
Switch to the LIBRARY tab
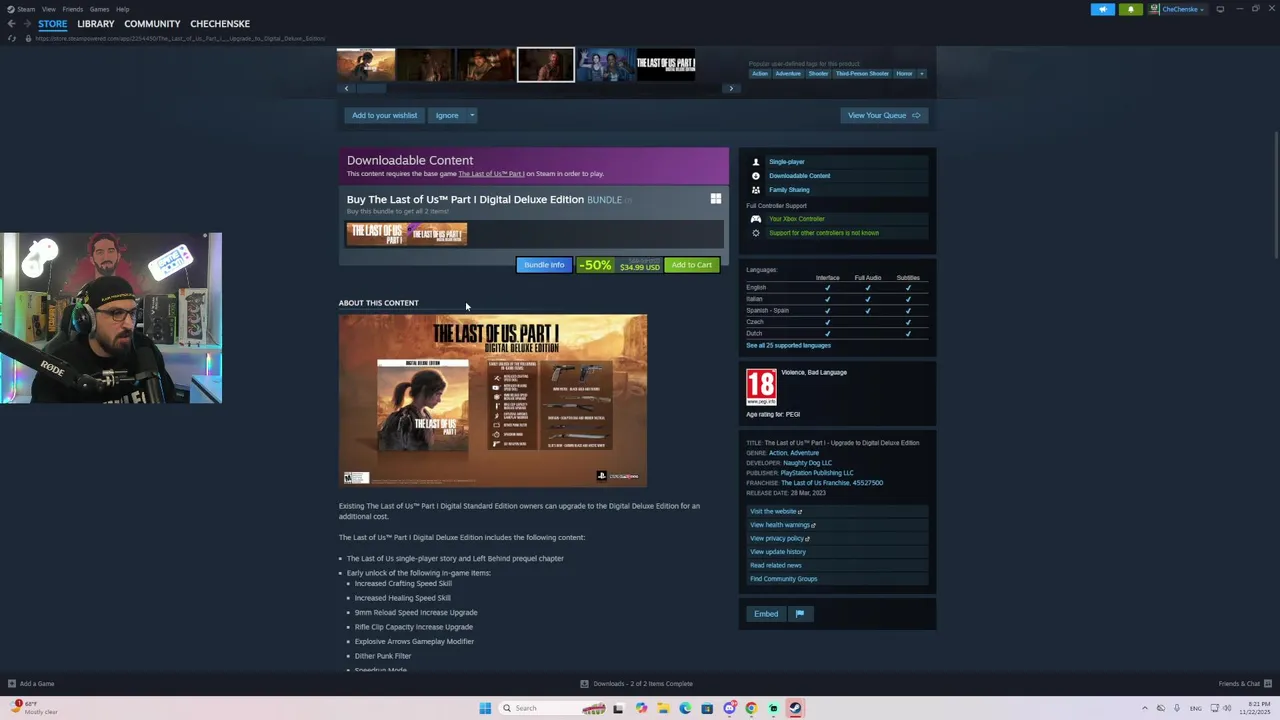tap(96, 24)
